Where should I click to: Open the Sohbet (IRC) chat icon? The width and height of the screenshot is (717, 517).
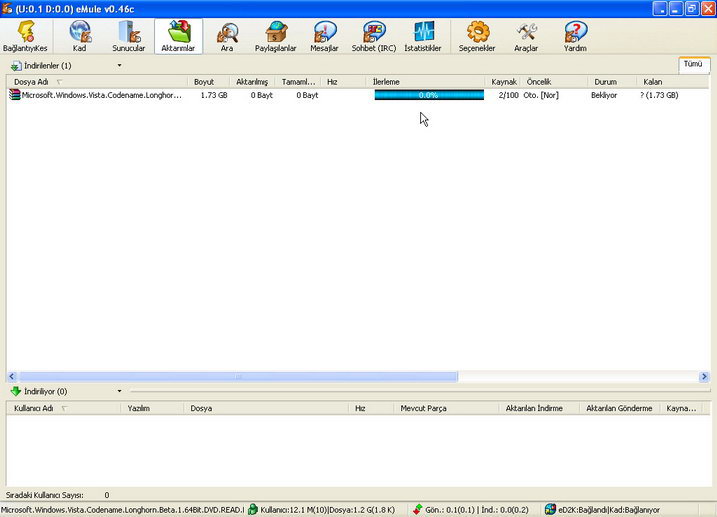point(374,36)
